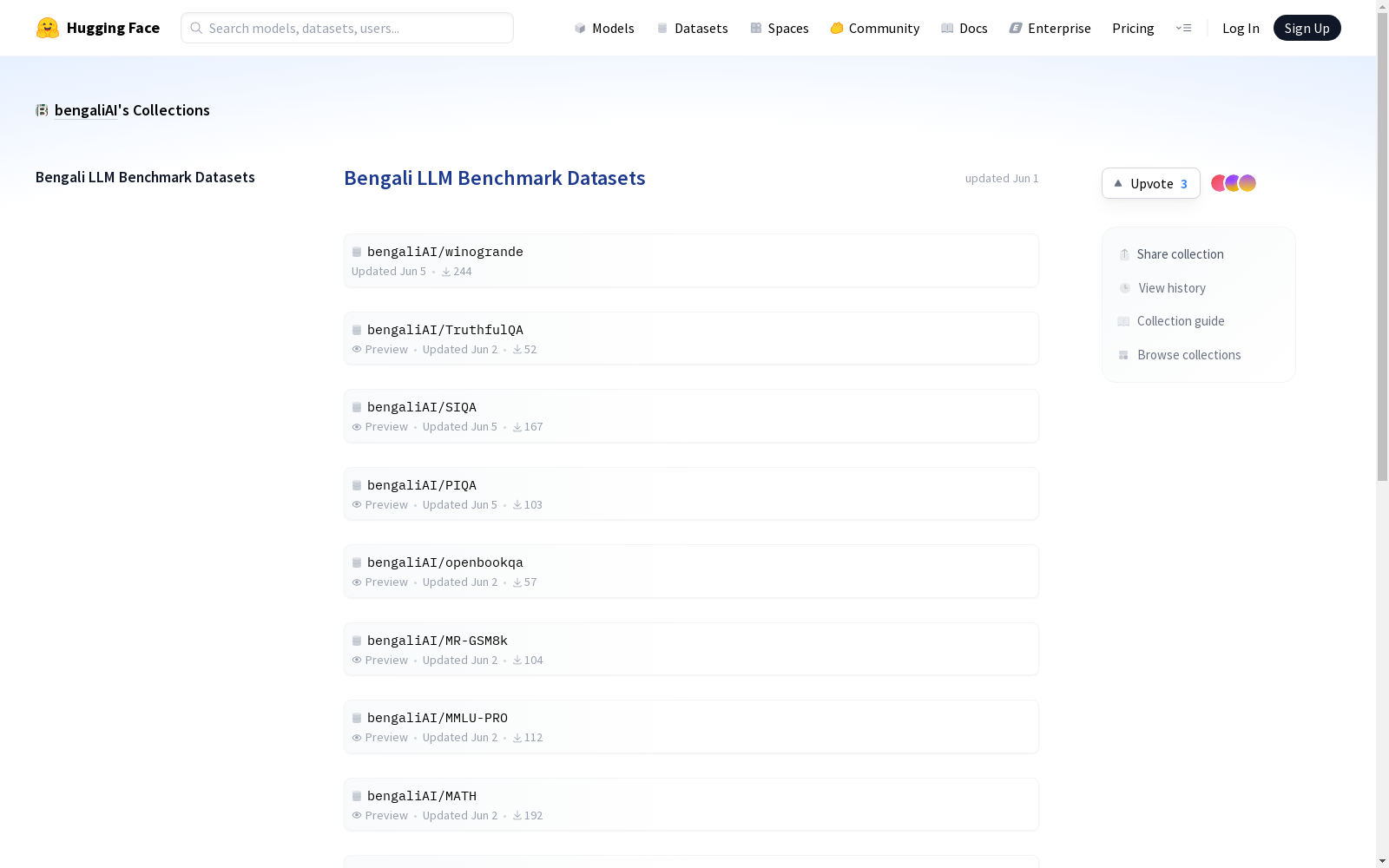Click the dataset icon beside bengaliAI/openbookqa
Viewport: 1389px width, 868px height.
pos(357,562)
